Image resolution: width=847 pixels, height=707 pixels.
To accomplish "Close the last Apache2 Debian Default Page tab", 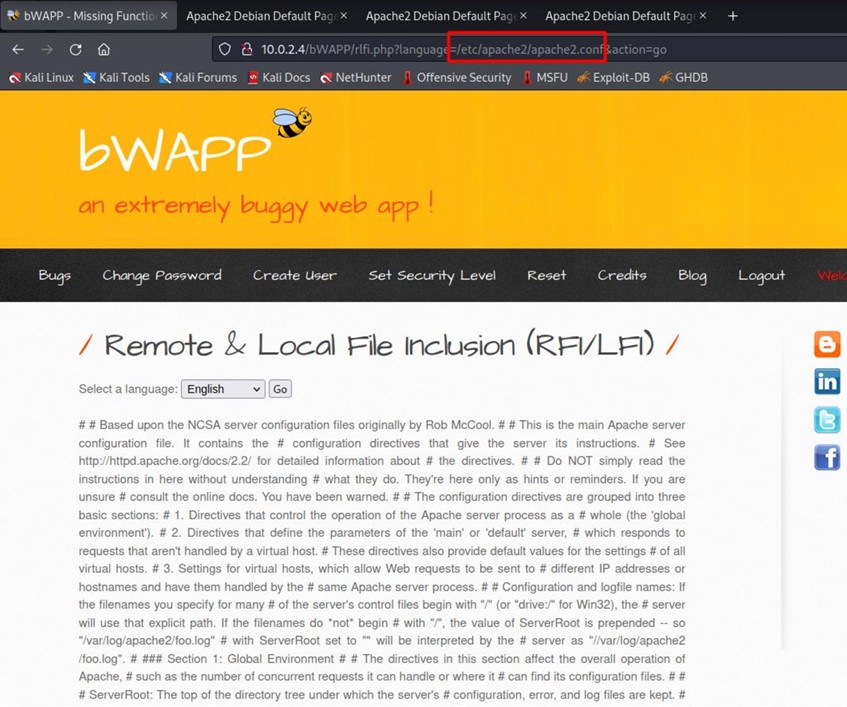I will (x=702, y=16).
